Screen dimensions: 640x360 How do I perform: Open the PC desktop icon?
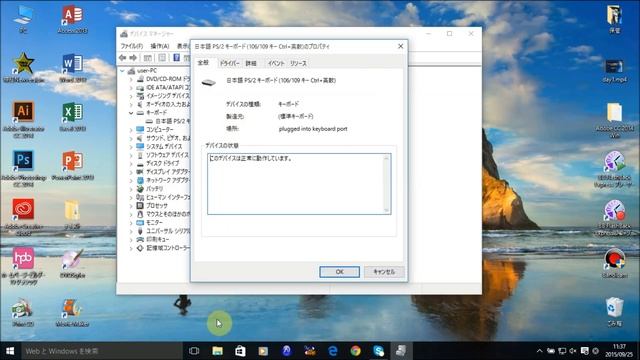click(x=23, y=19)
